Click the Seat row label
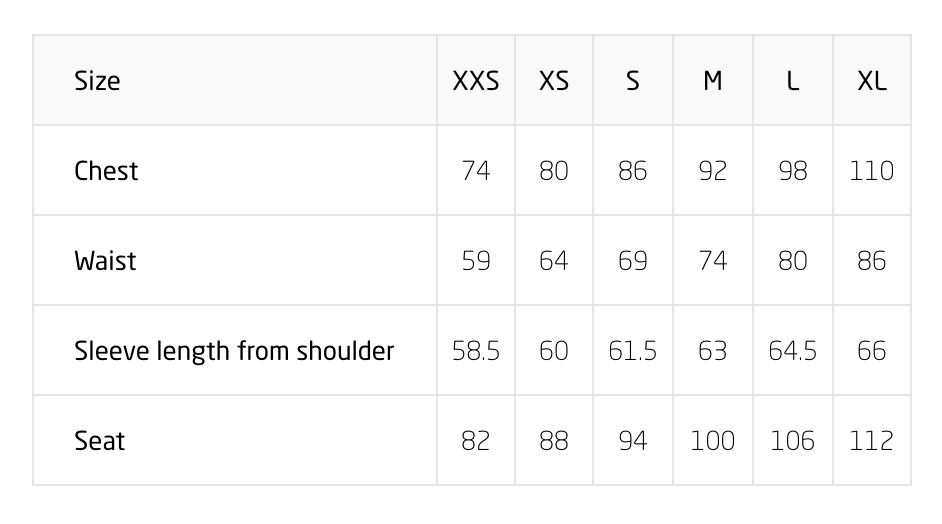The image size is (942, 524). pos(99,441)
